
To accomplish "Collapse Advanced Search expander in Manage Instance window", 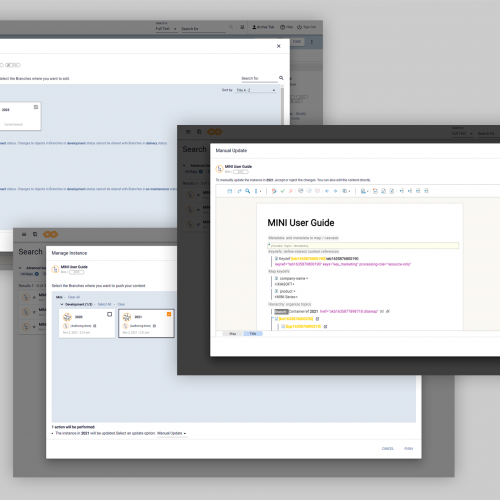I will click(x=20, y=268).
